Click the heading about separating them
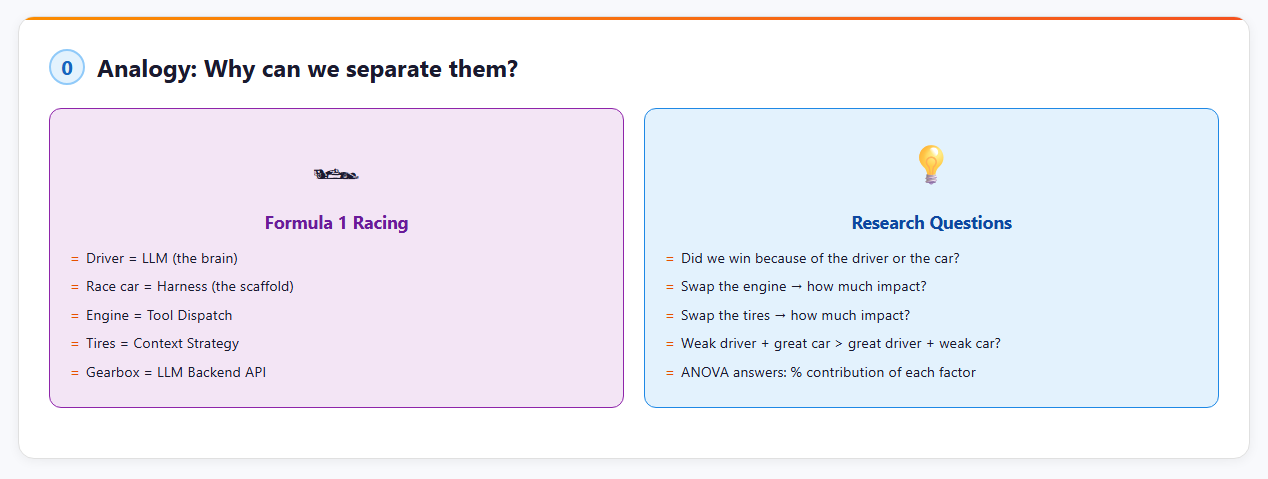The image size is (1268, 479). tap(307, 70)
